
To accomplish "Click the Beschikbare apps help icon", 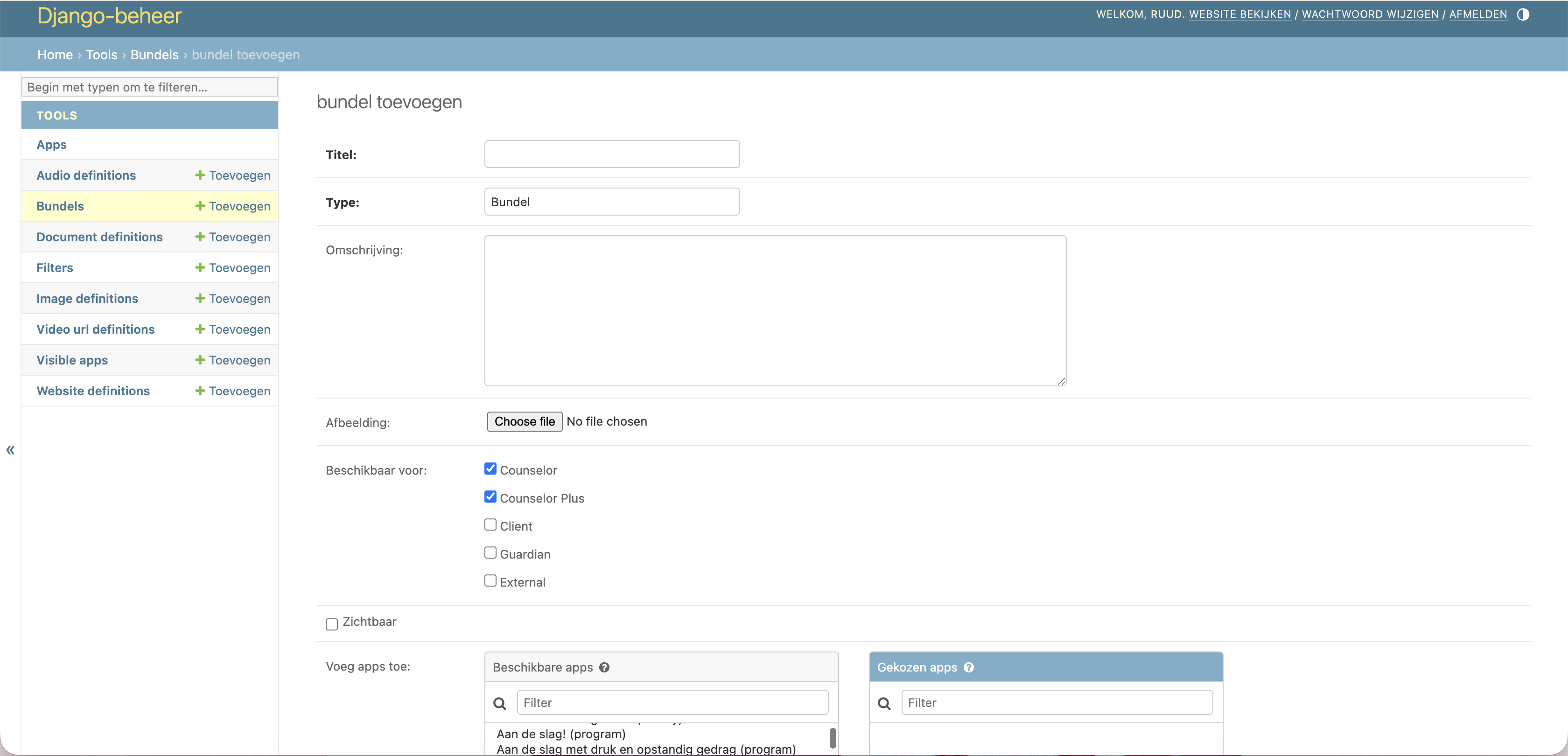I will click(x=604, y=667).
